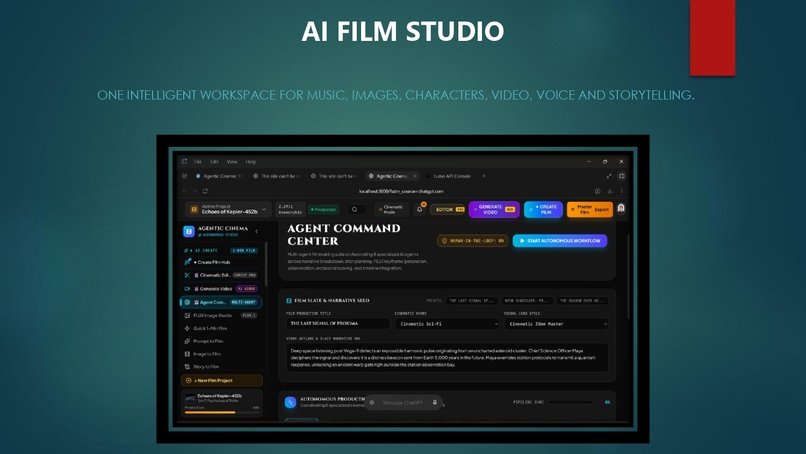Select Agent Command multi-agent sidebar item

click(x=221, y=302)
